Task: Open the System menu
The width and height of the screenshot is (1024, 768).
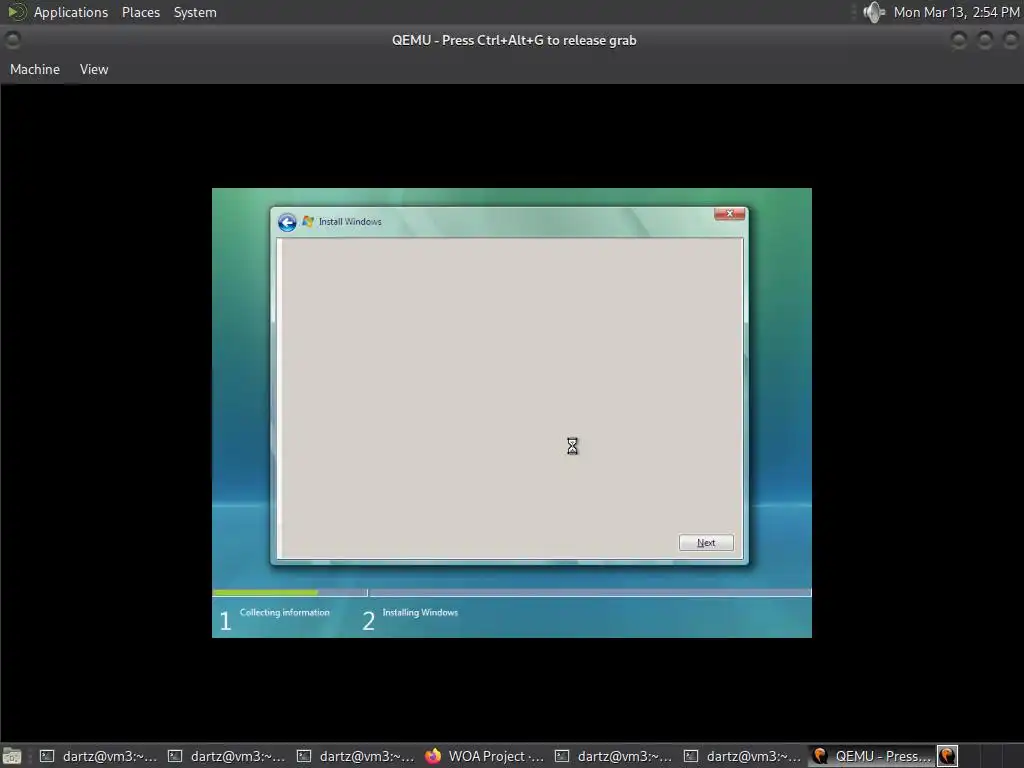Action: (x=195, y=12)
